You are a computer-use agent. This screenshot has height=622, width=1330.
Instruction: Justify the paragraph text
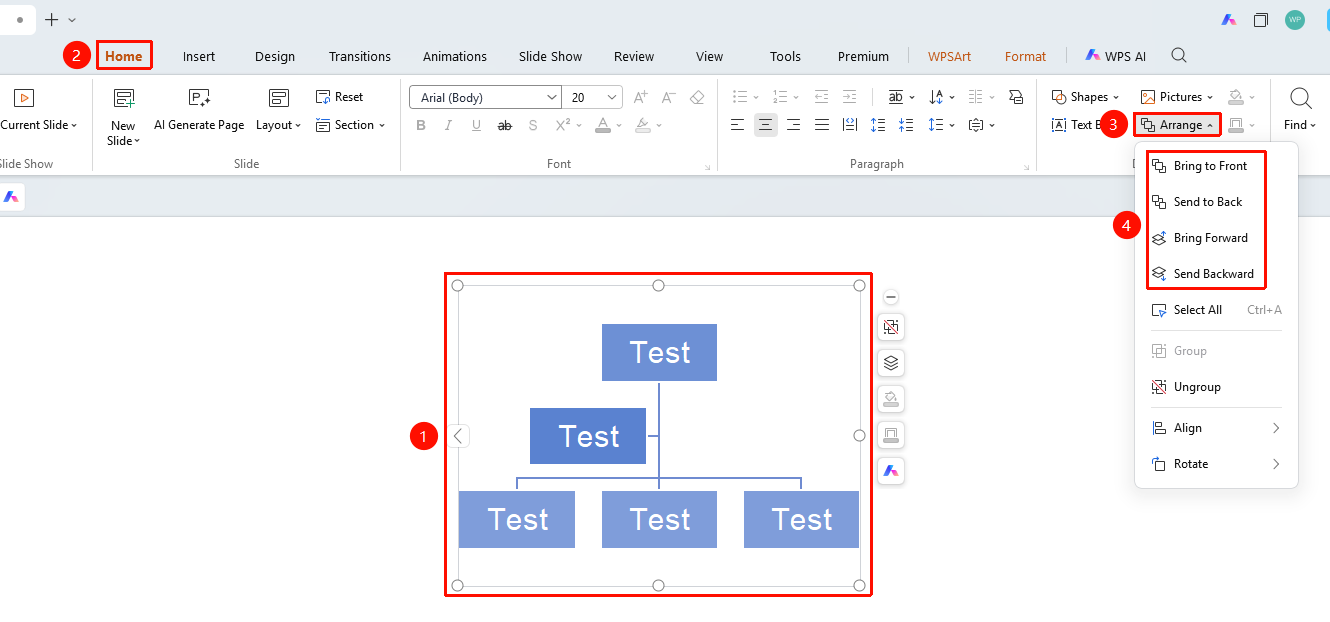(x=822, y=125)
